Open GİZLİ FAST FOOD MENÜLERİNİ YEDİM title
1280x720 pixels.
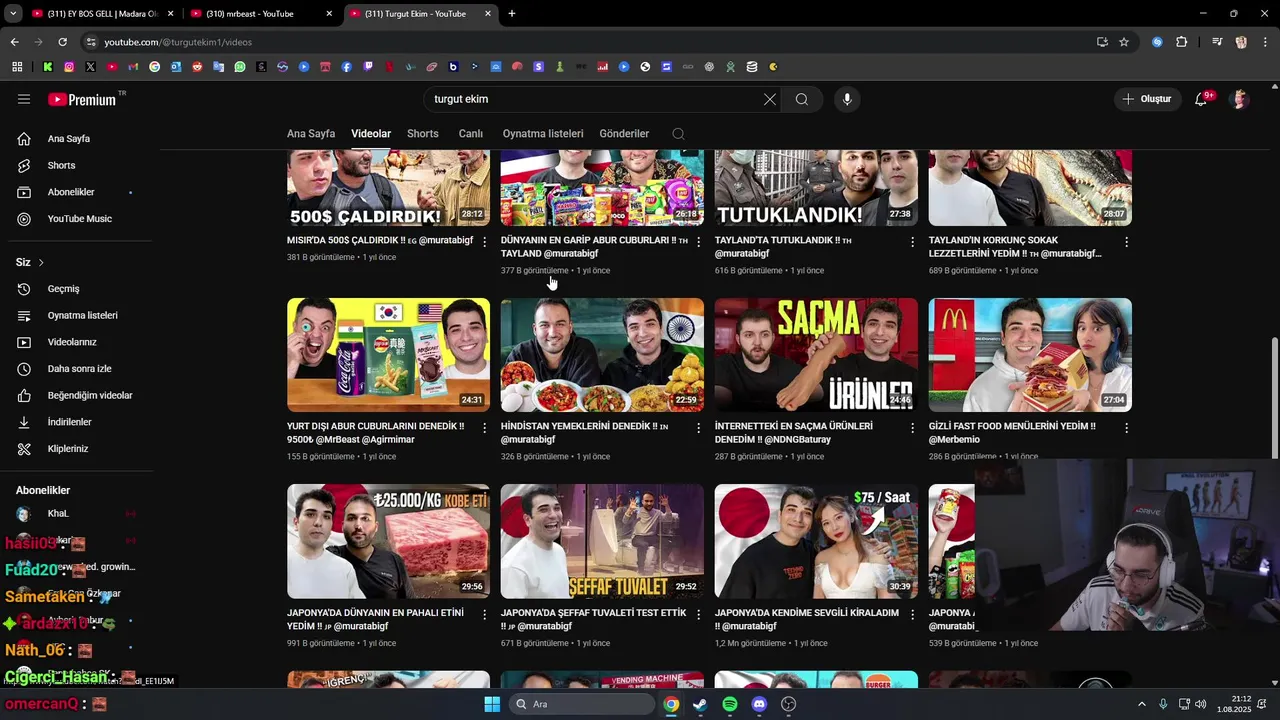[1012, 433]
